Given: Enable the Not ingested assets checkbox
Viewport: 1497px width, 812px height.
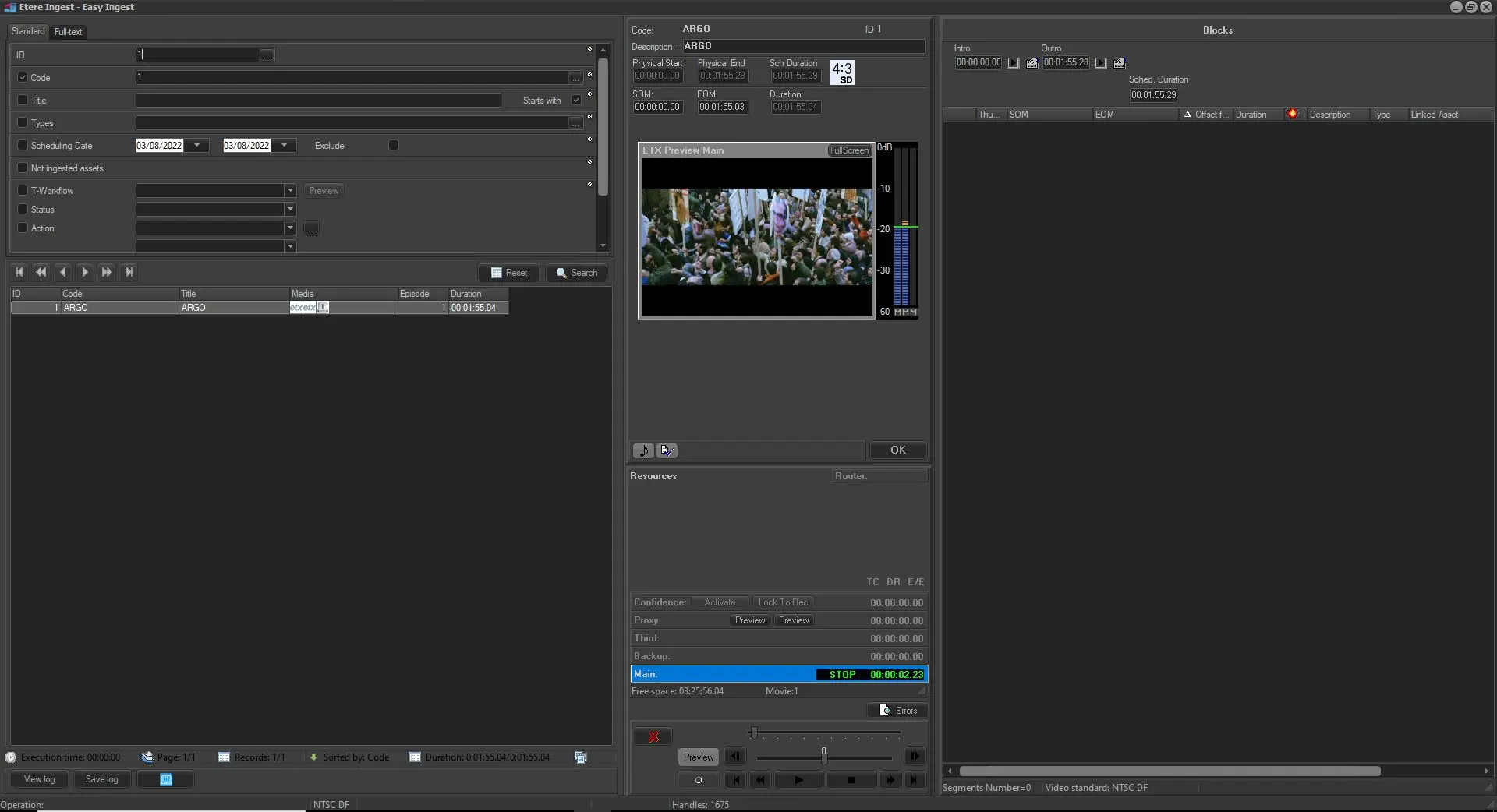Looking at the screenshot, I should (x=23, y=168).
